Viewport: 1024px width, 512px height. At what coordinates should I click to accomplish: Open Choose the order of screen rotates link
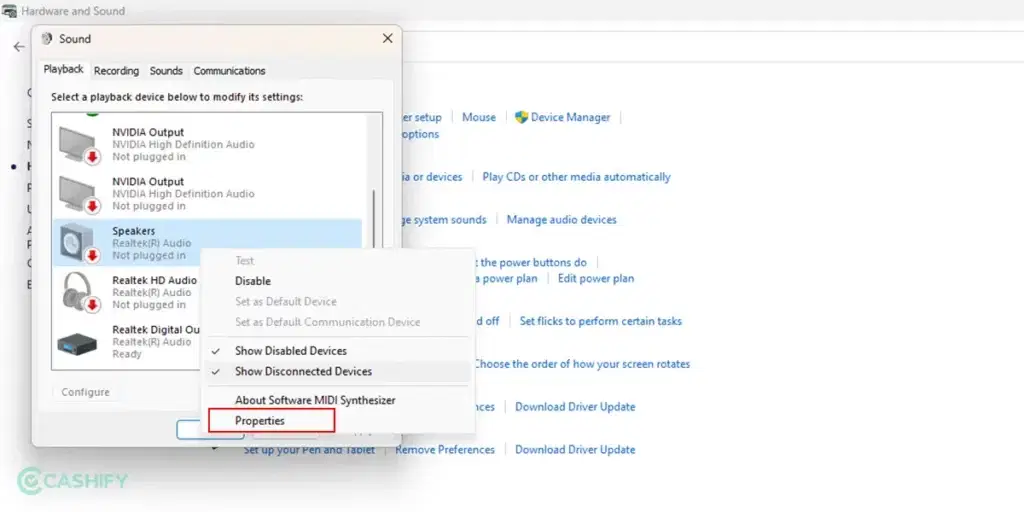tap(581, 364)
